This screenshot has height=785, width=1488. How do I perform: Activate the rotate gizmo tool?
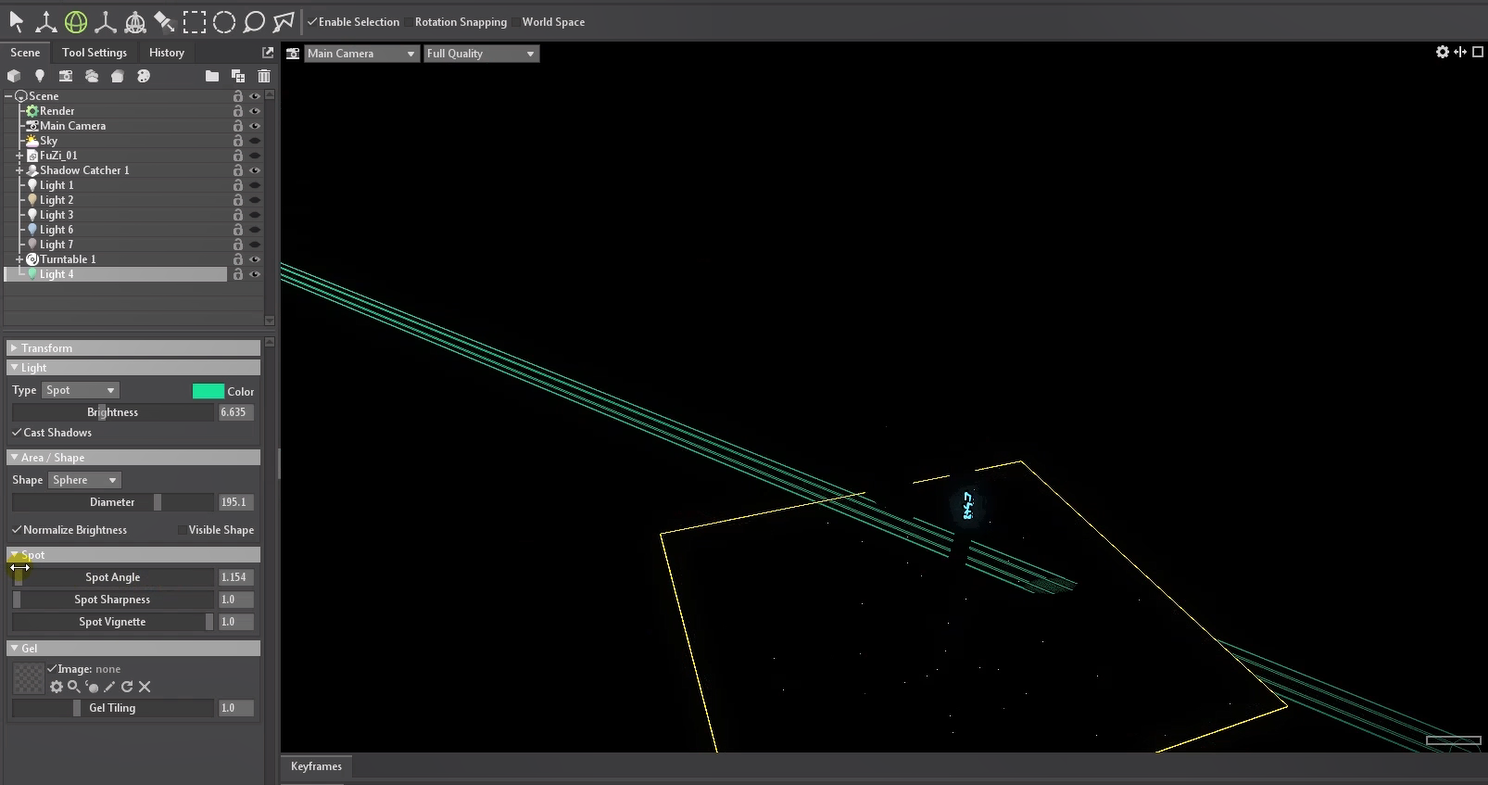point(76,21)
